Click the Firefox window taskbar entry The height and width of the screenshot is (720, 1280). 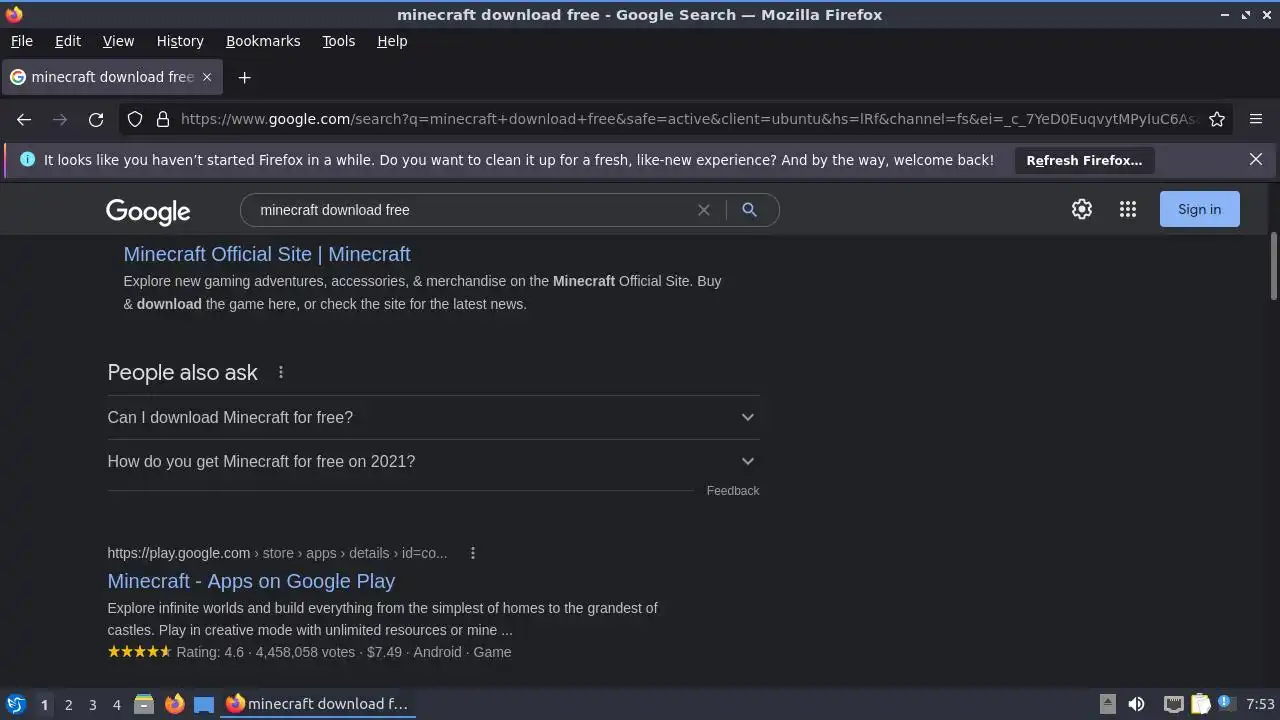pos(318,704)
